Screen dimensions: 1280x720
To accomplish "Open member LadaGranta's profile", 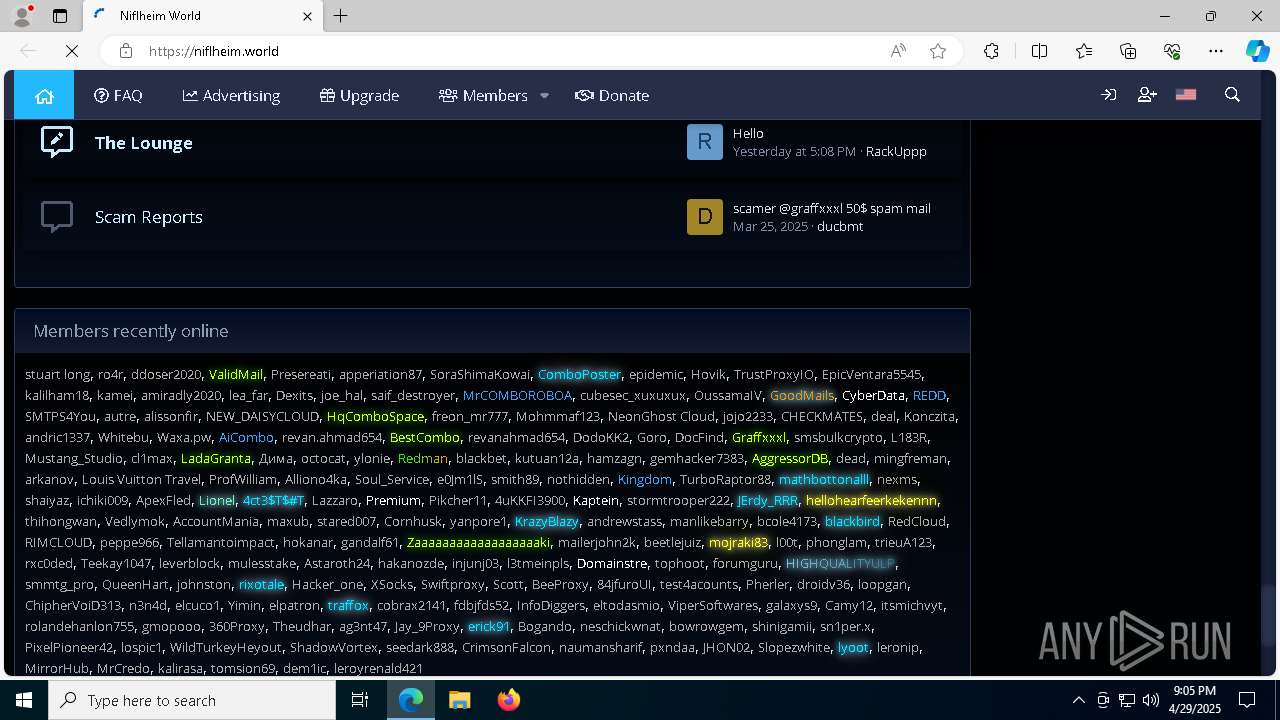I will pyautogui.click(x=216, y=458).
